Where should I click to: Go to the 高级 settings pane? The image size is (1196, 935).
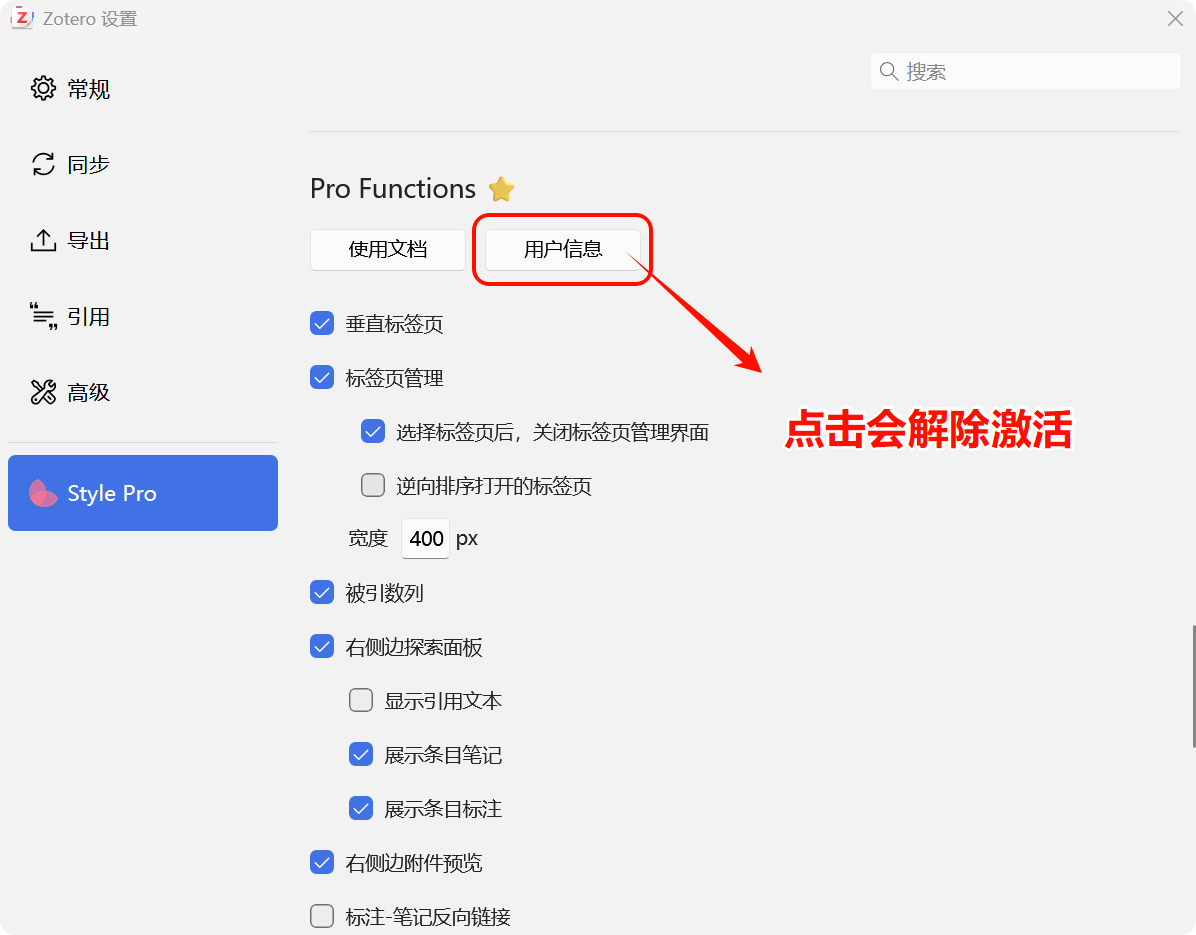pos(143,393)
